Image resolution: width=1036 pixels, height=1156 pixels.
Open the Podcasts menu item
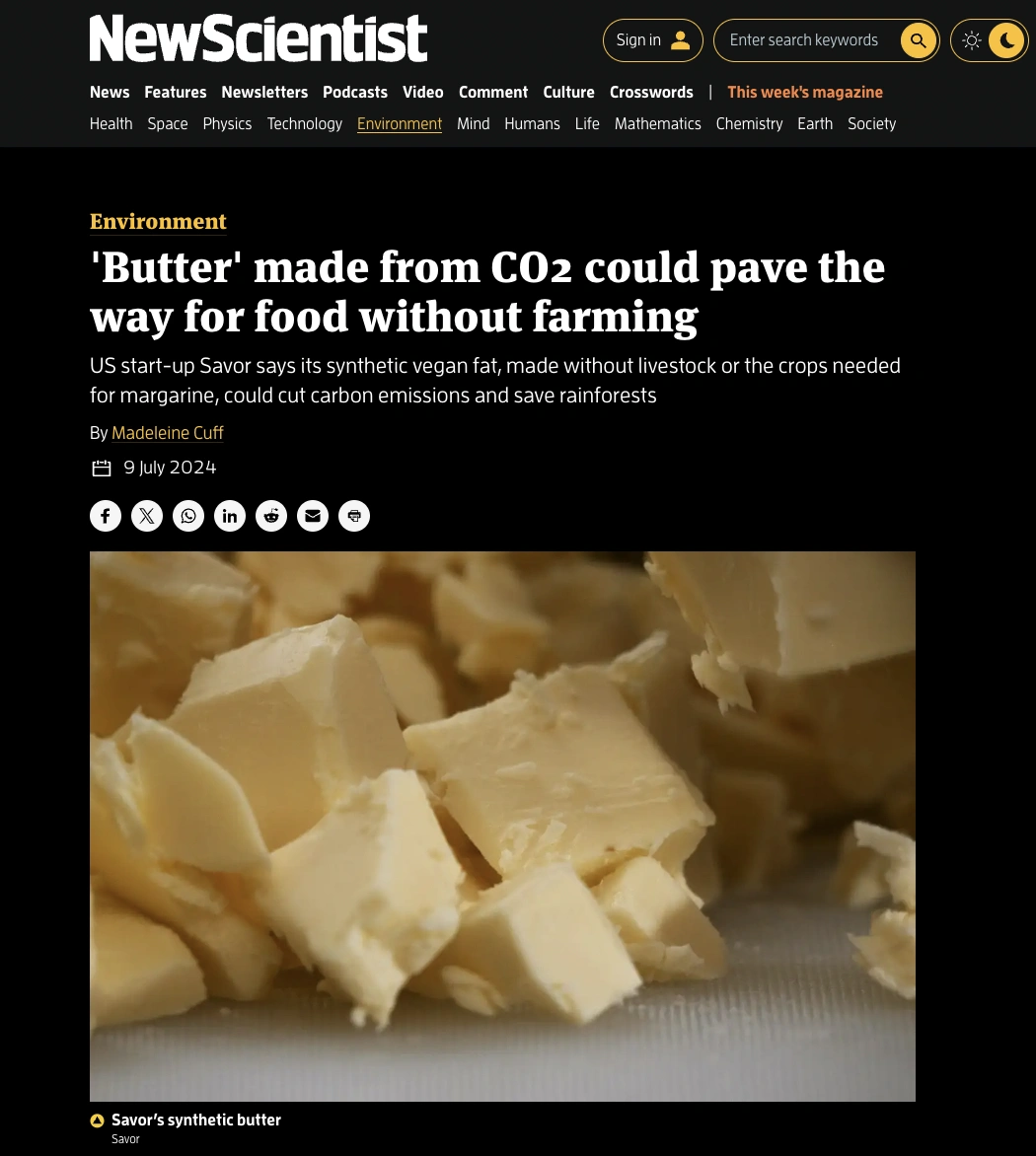coord(354,92)
